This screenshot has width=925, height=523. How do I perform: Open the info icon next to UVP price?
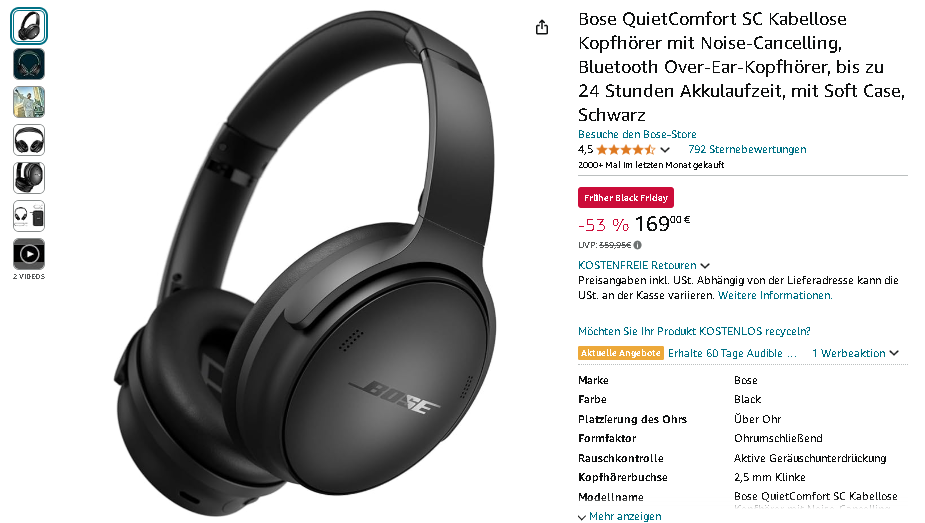[638, 245]
